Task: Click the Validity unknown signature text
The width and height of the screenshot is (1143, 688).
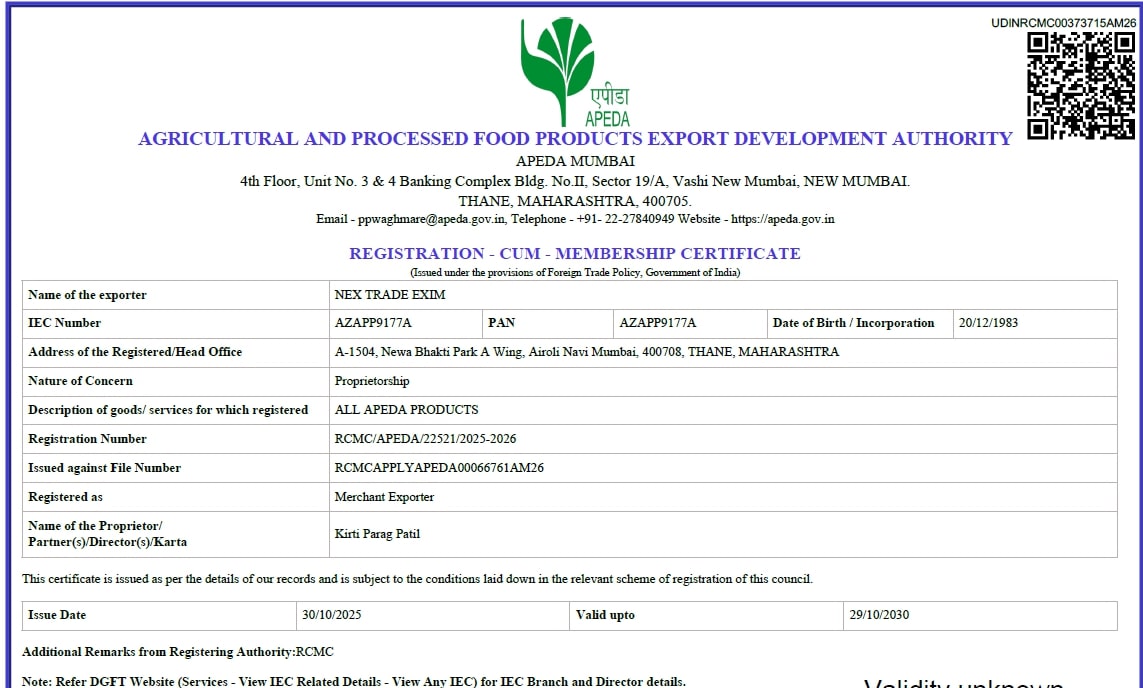Action: 963,682
